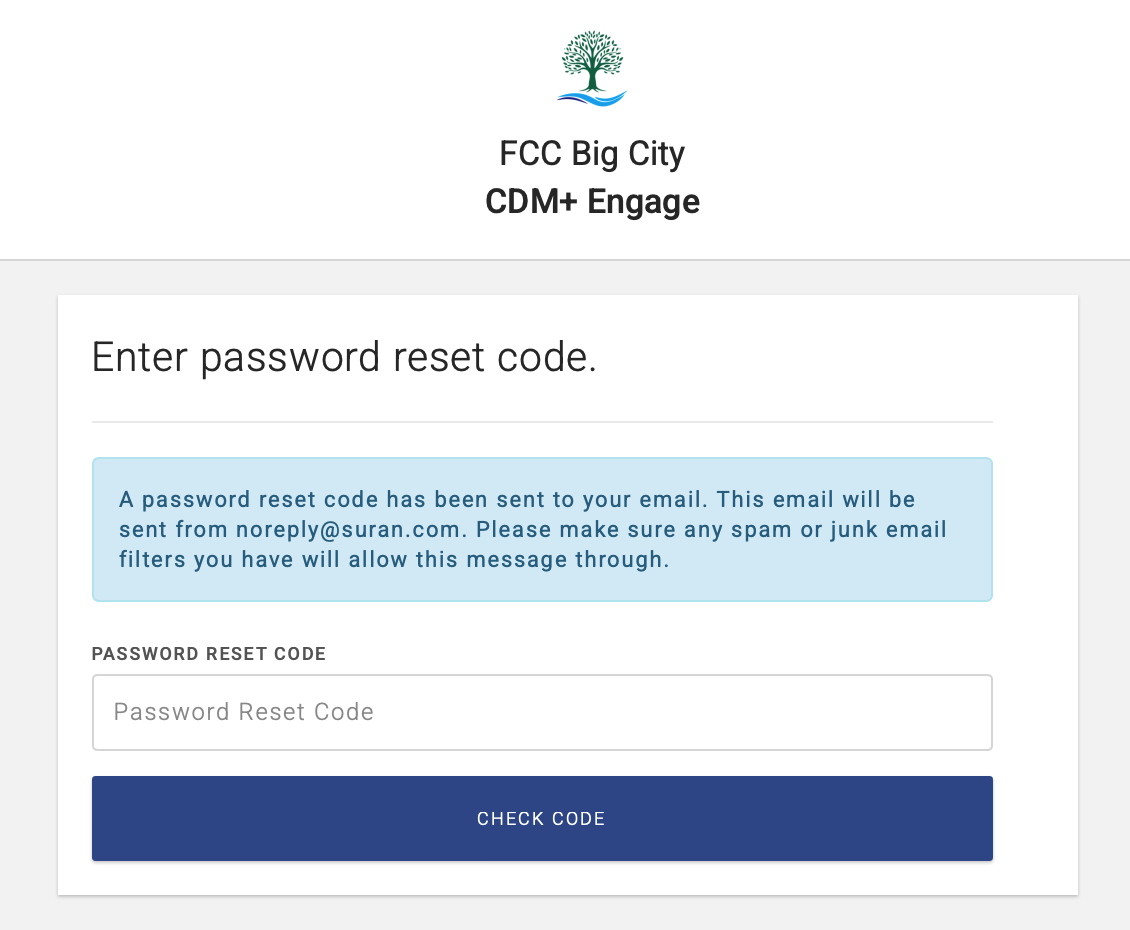Screen dimensions: 1130x930
Task: Click the CDM+ Engage heading
Action: (x=591, y=201)
